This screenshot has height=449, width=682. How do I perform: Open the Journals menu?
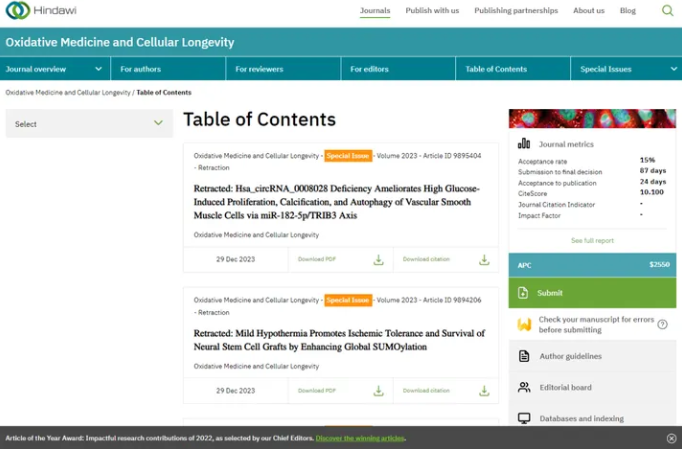[375, 10]
